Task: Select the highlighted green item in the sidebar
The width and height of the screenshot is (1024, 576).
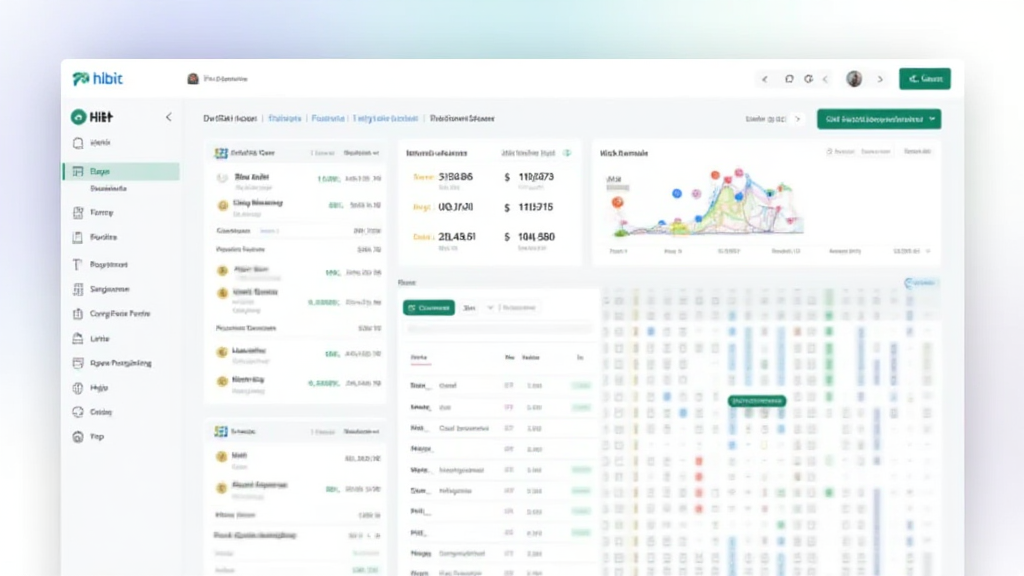Action: [x=120, y=172]
